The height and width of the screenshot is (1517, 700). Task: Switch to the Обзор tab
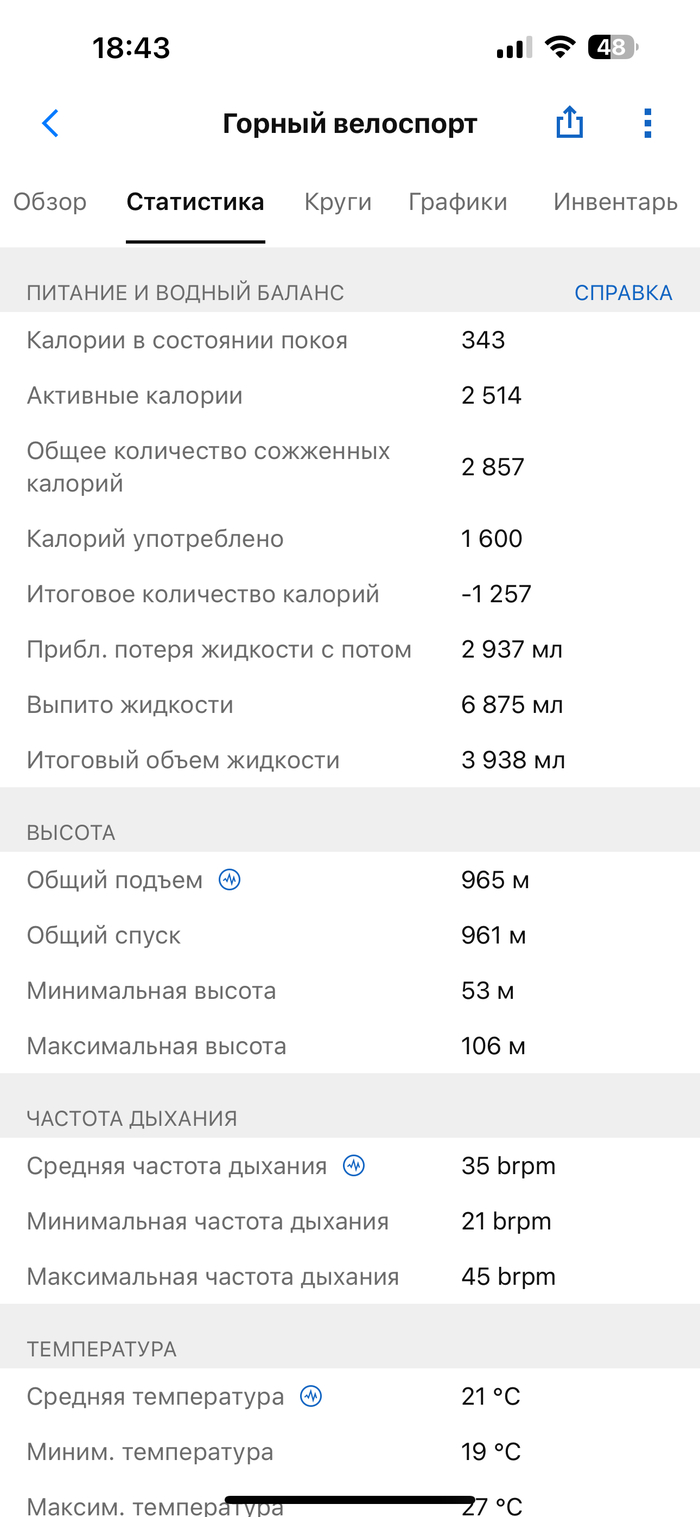click(x=50, y=202)
